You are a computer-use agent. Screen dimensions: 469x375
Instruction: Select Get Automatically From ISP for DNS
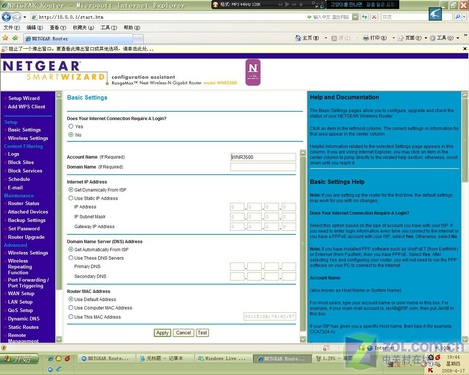71,249
